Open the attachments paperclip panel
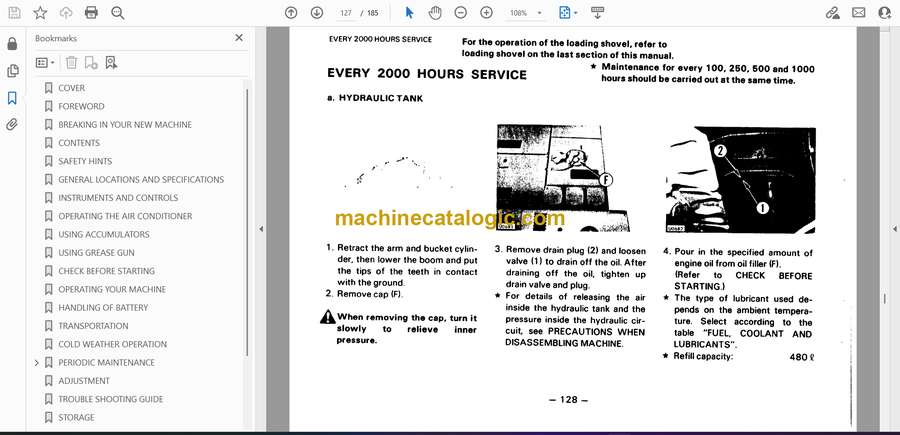Viewport: 900px width, 435px height. tap(12, 125)
